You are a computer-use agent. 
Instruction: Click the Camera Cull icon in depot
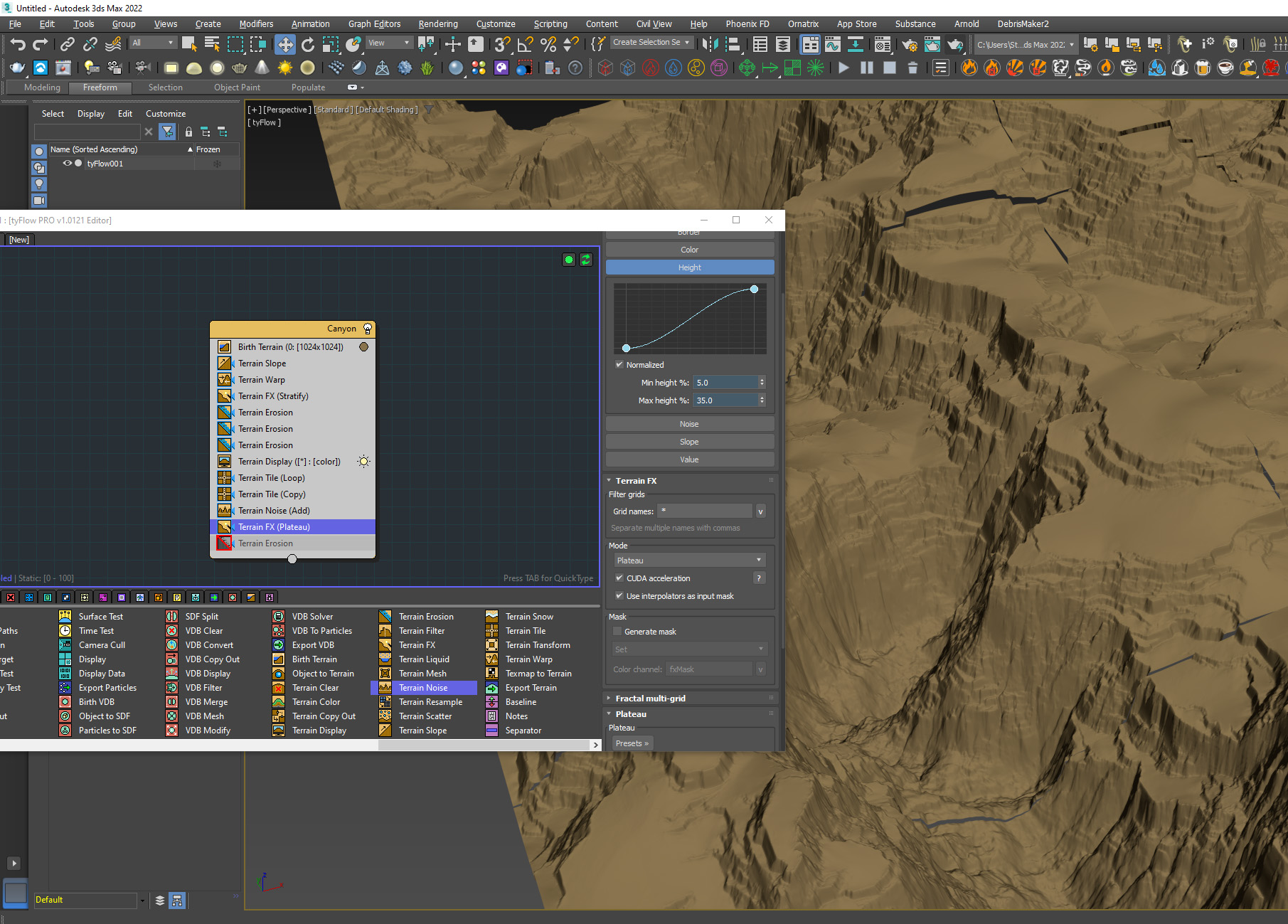coord(65,645)
